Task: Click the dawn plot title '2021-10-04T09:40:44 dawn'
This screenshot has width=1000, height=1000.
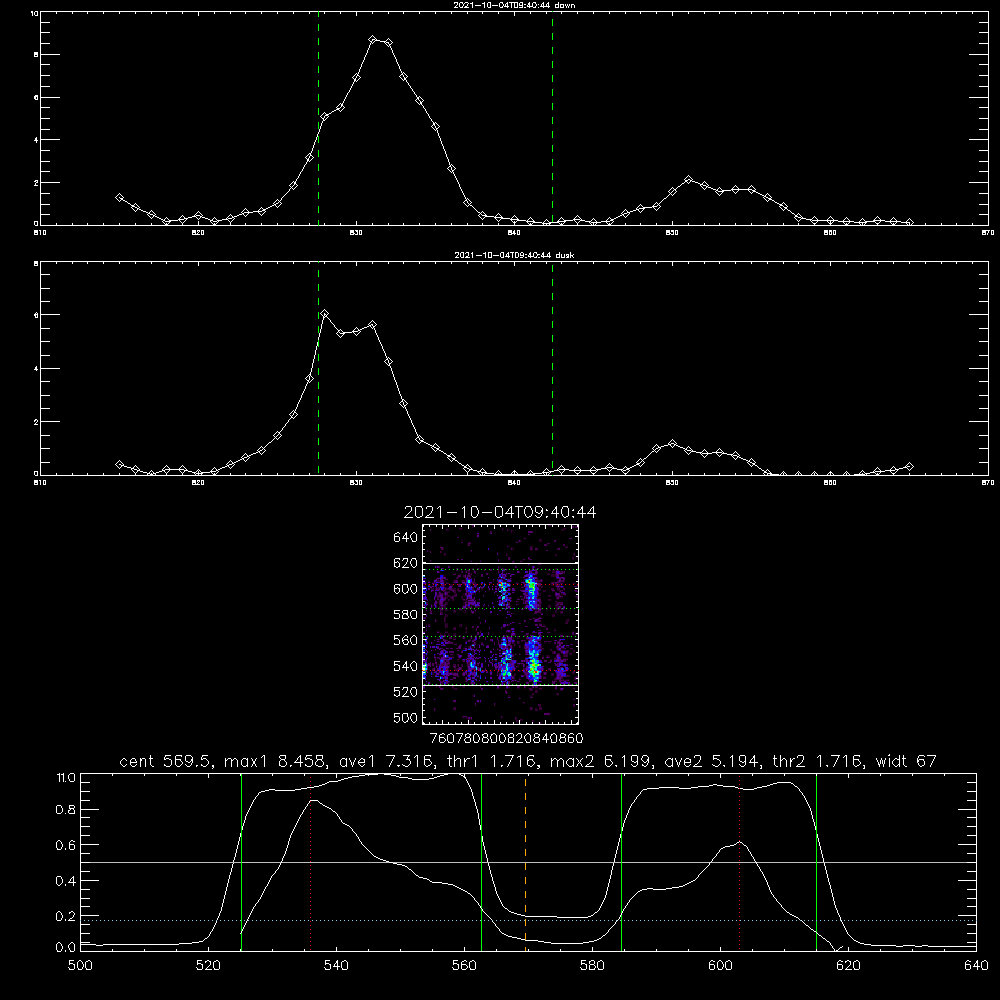Action: 514,5
